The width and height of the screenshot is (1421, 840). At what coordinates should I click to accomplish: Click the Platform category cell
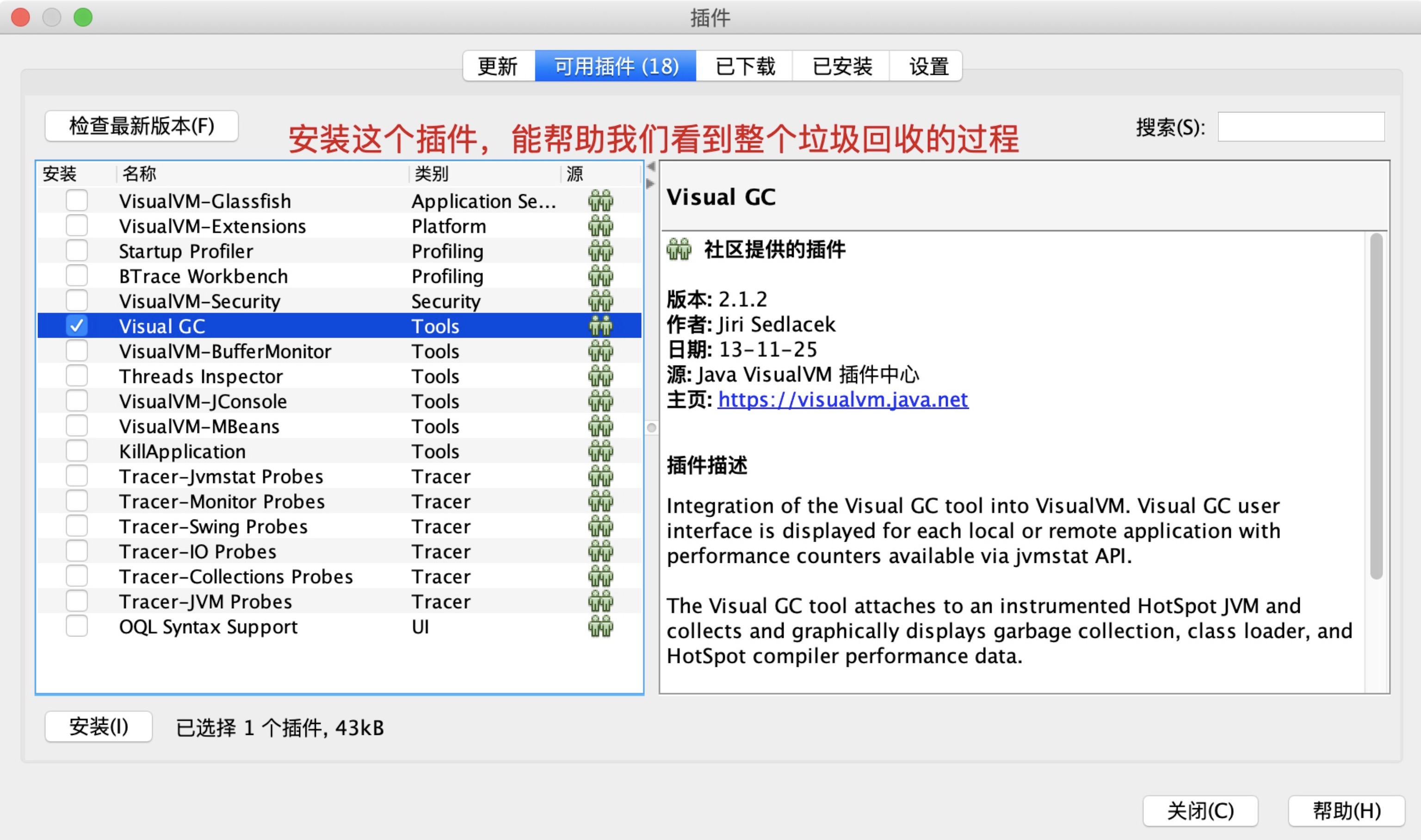449,226
